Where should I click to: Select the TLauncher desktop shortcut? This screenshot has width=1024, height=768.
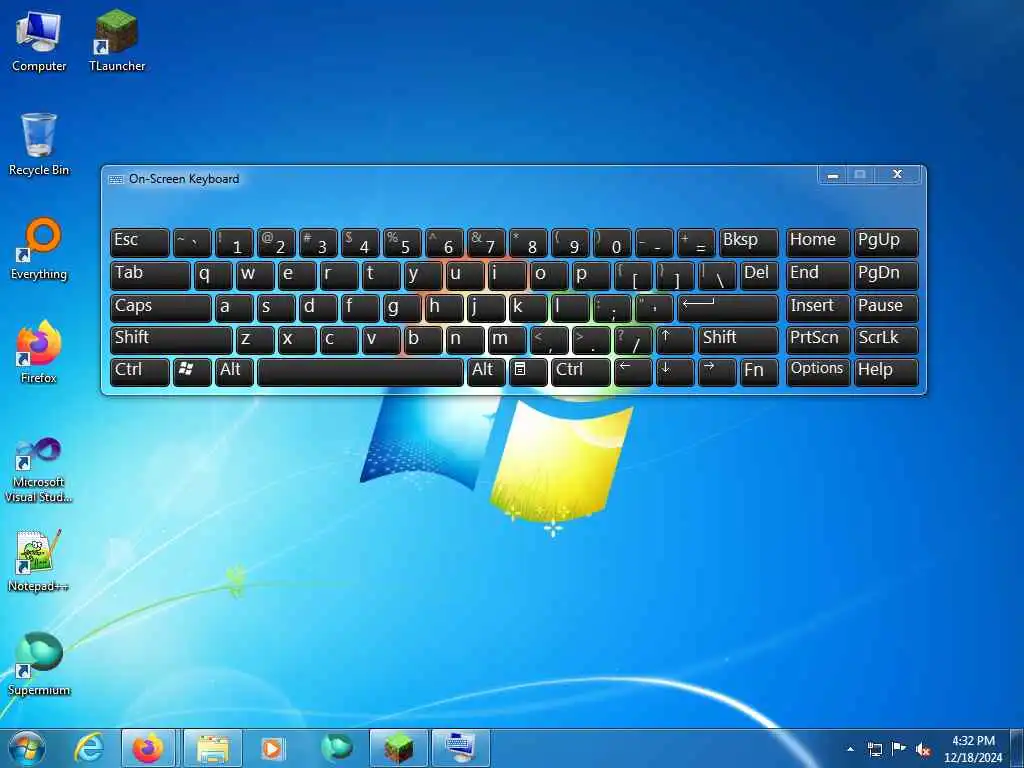[x=117, y=41]
